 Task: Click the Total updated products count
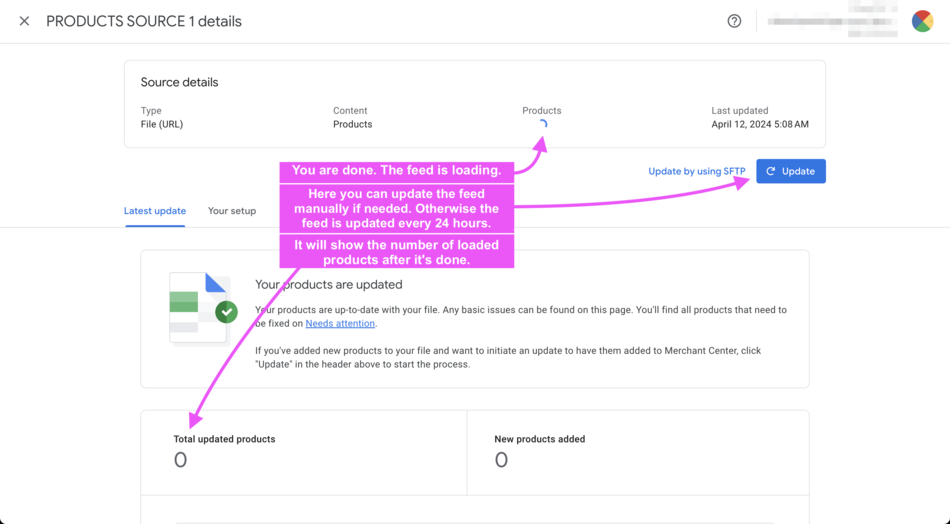click(180, 460)
